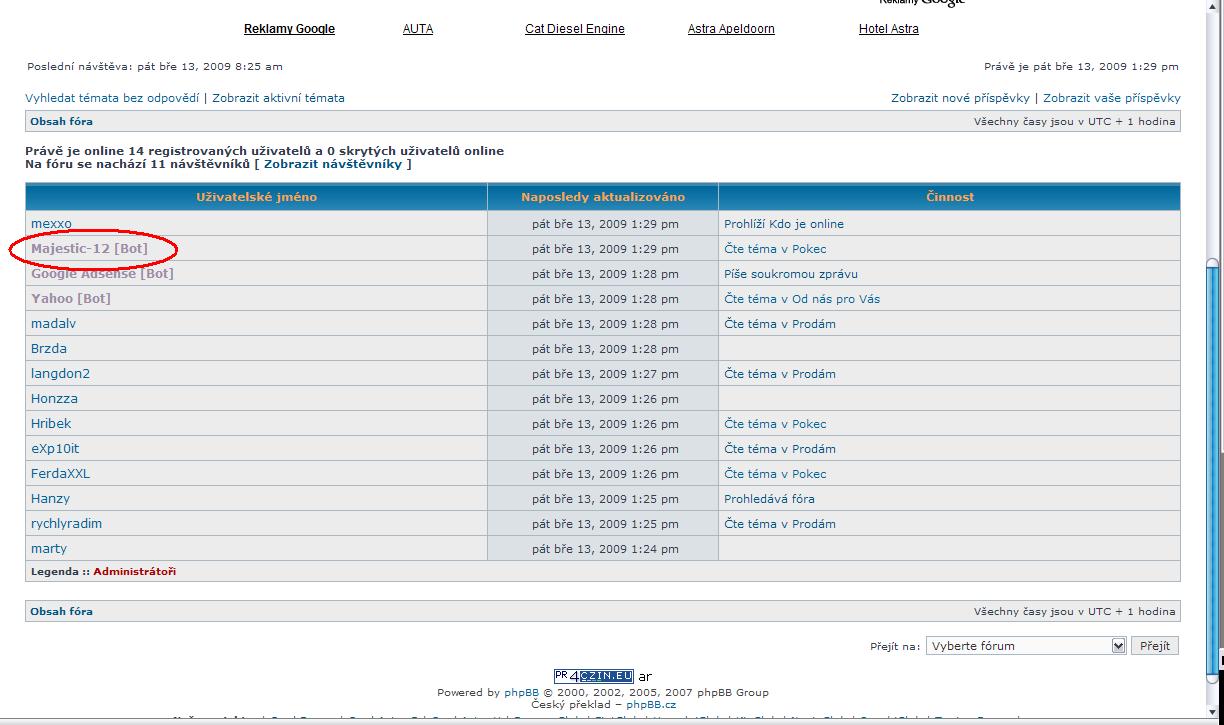This screenshot has height=725, width=1224.
Task: Open the Reklamy Google link
Action: pyautogui.click(x=289, y=29)
